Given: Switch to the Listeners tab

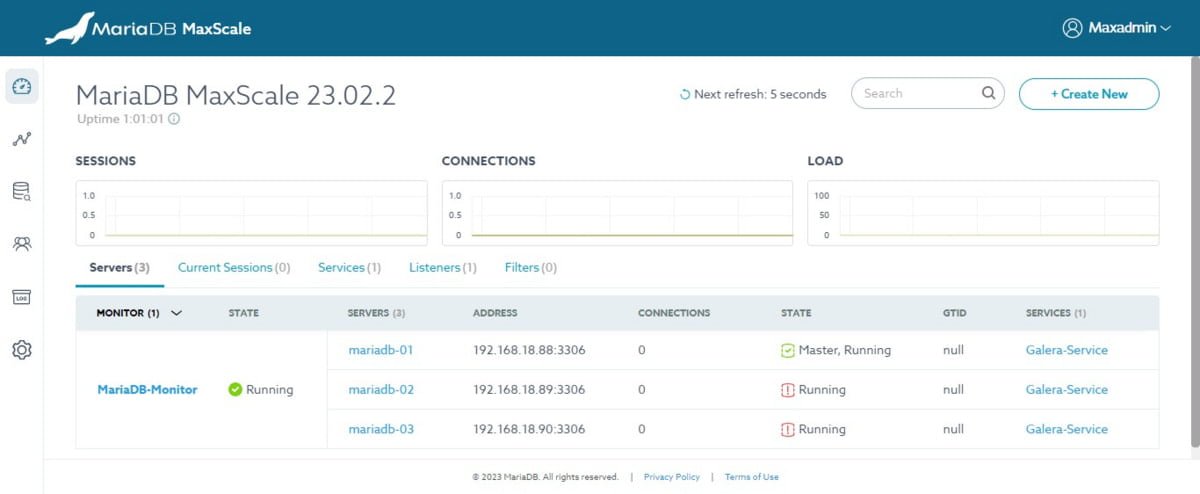Looking at the screenshot, I should coord(443,268).
